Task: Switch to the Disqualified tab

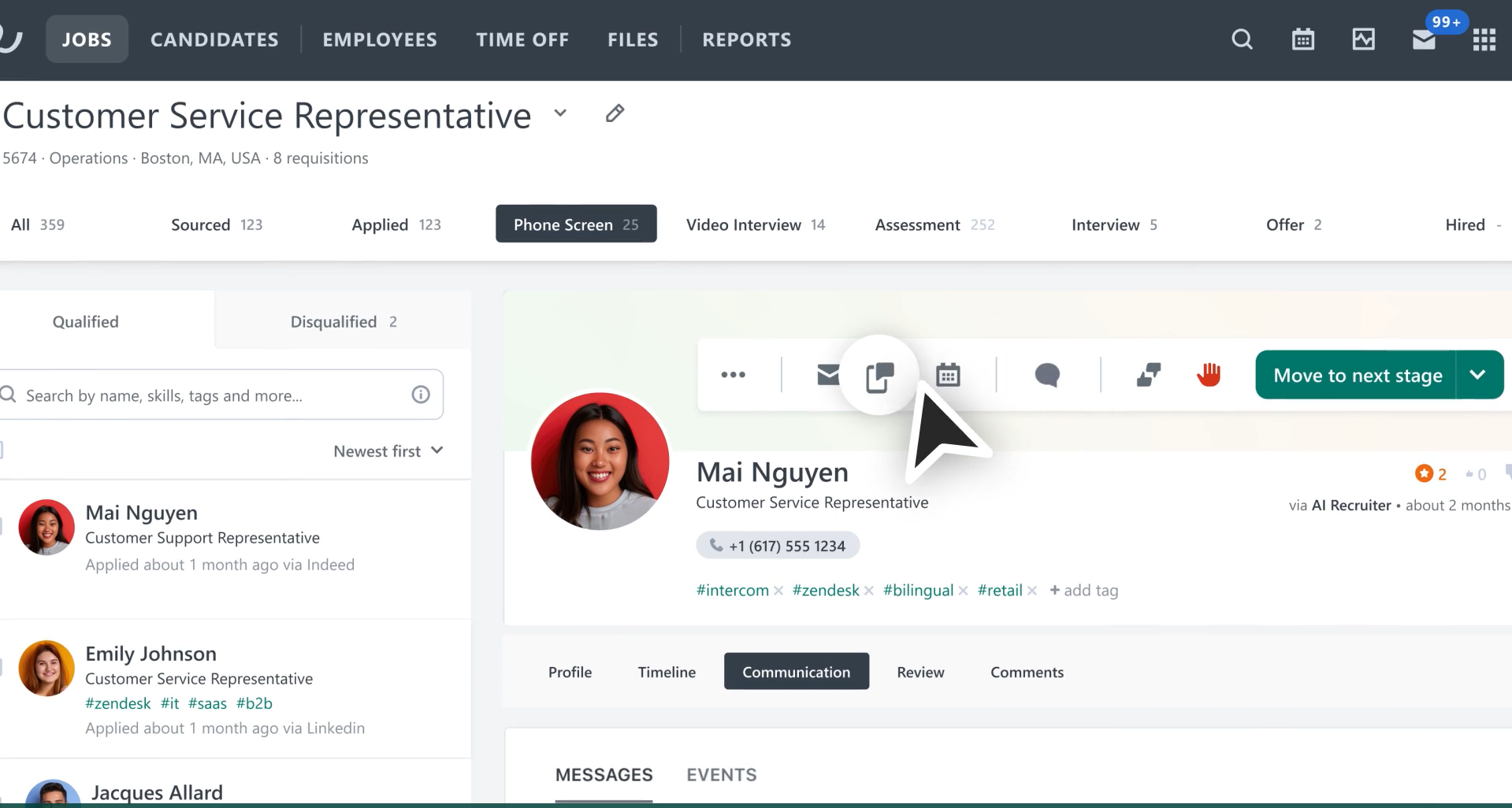Action: [x=343, y=322]
